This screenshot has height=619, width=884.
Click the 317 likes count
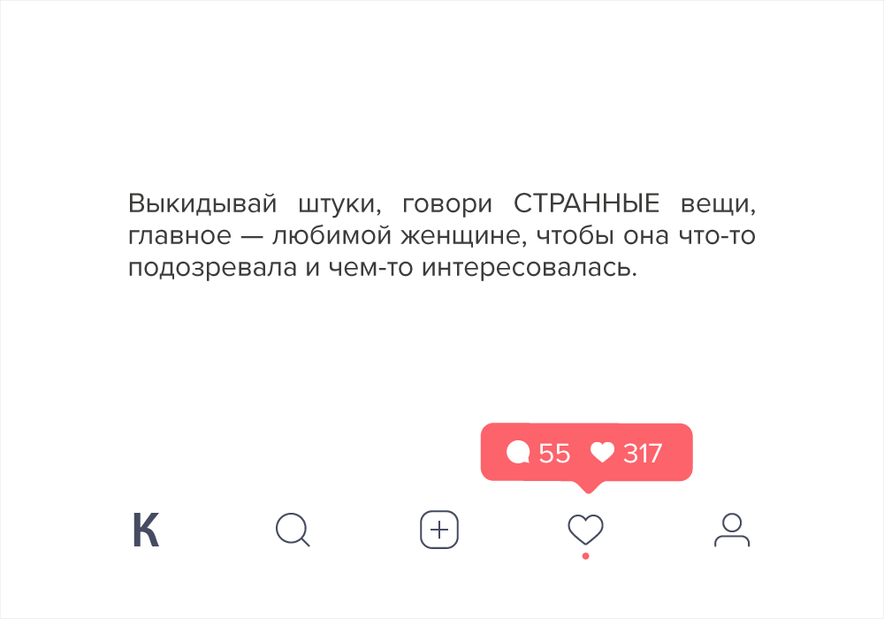pyautogui.click(x=642, y=453)
